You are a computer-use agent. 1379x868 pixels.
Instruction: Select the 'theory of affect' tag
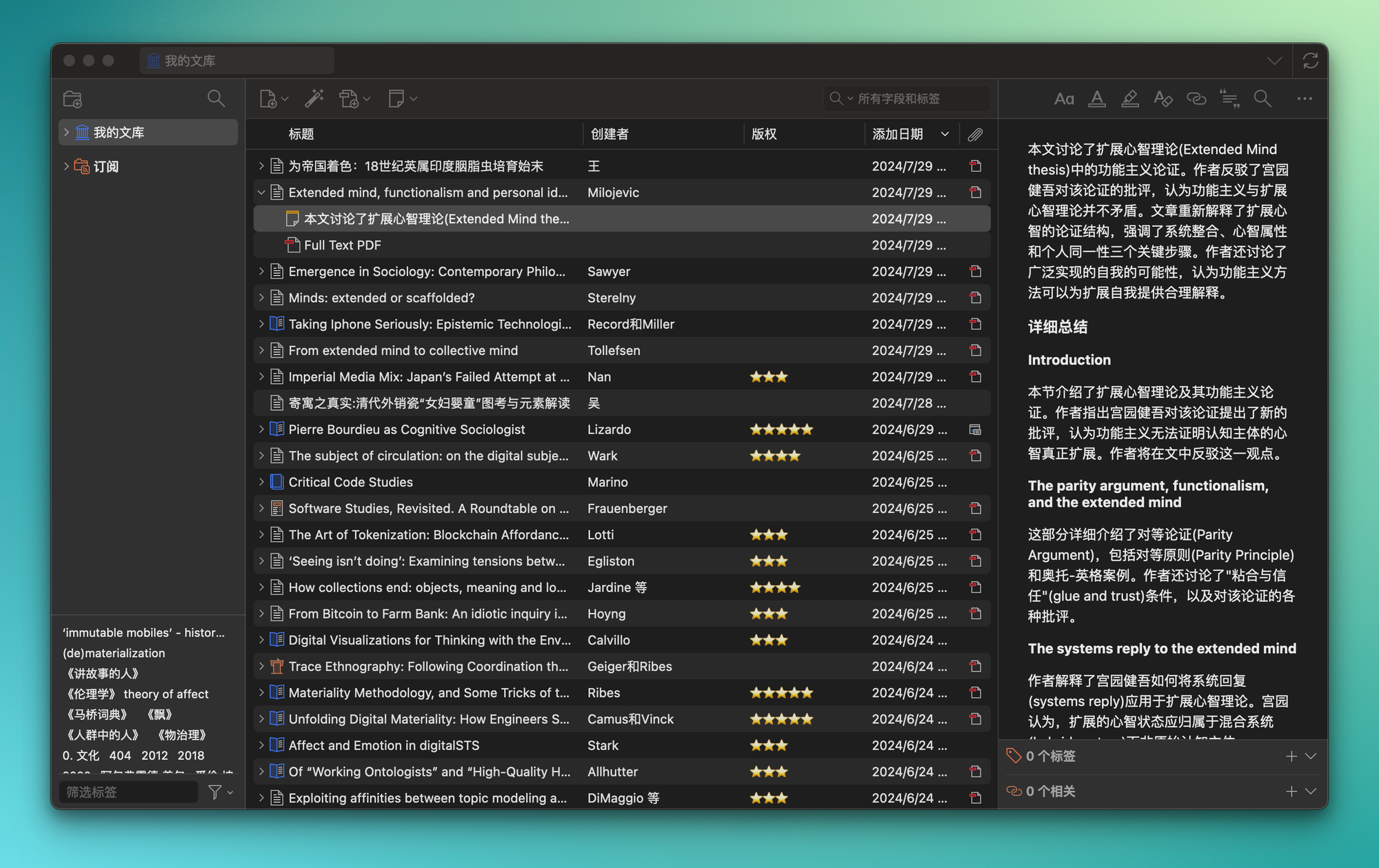tap(166, 694)
